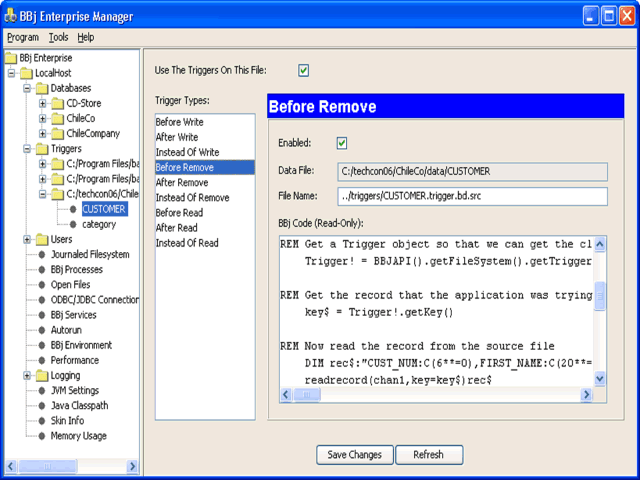Image resolution: width=640 pixels, height=480 pixels.
Task: Click the bullet icon beside Memory Usage
Action: point(42,436)
